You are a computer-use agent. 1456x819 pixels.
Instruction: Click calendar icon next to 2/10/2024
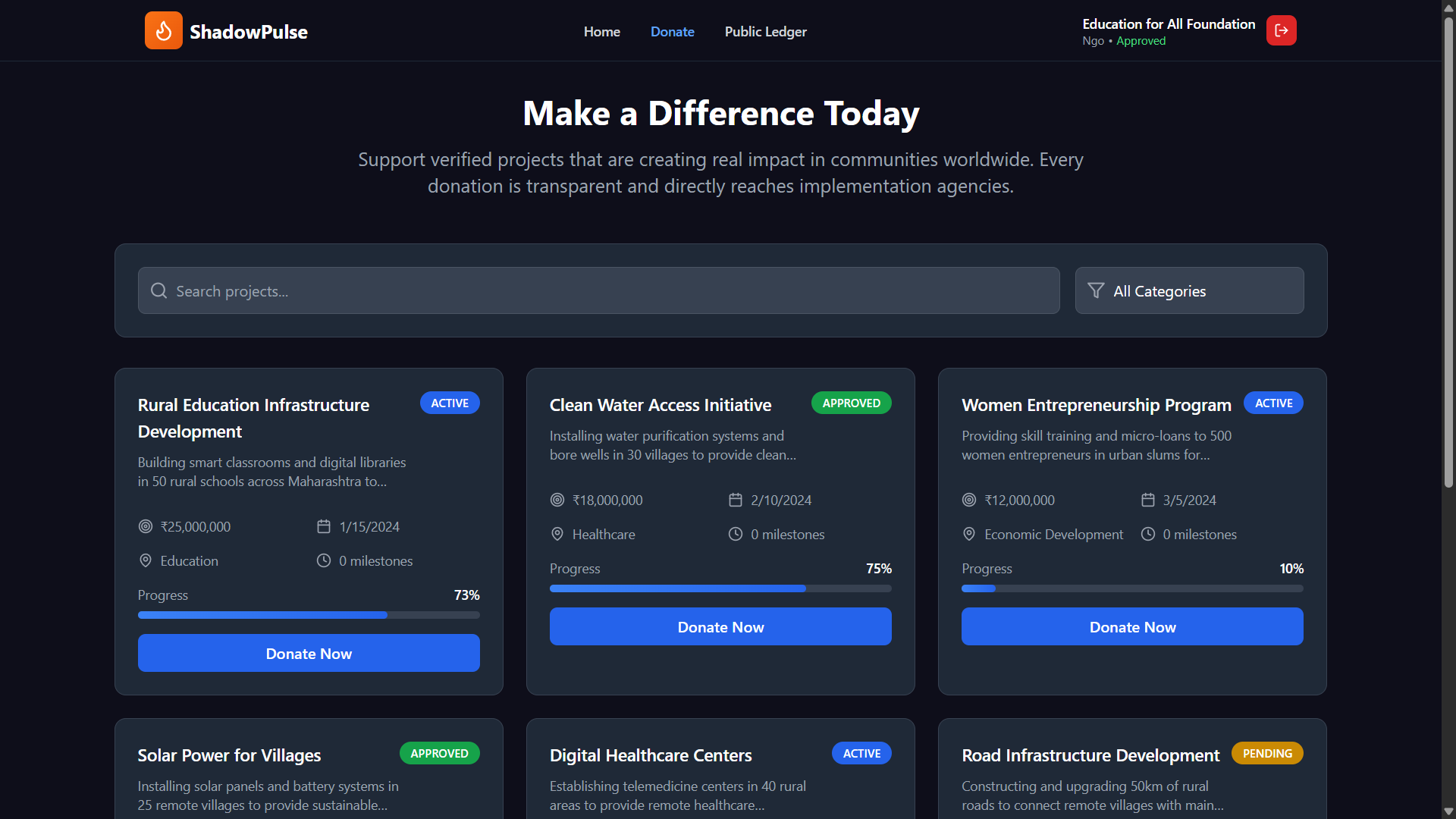(735, 500)
